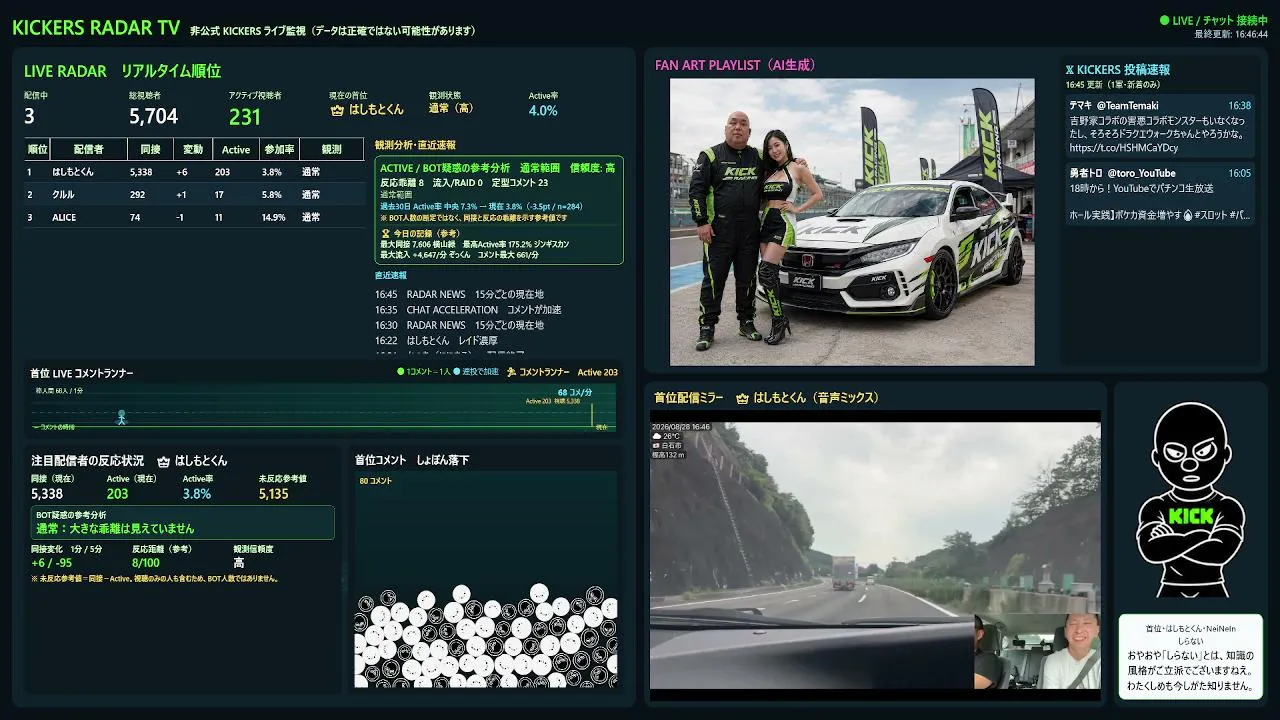Click the 16:45 RADAR NEWS entry
This screenshot has width=1280, height=720.
coord(459,295)
